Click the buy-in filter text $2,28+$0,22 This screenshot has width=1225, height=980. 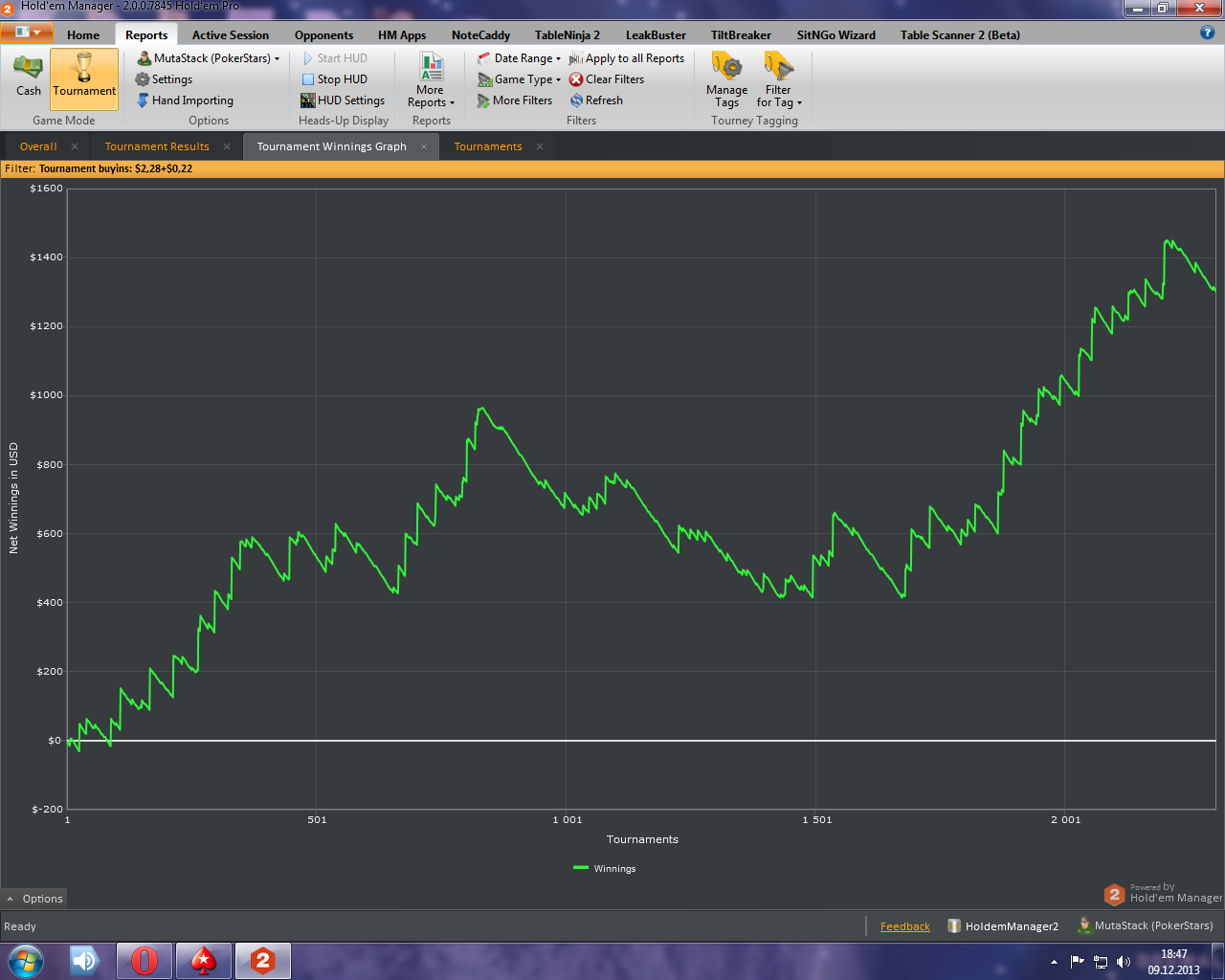point(164,168)
